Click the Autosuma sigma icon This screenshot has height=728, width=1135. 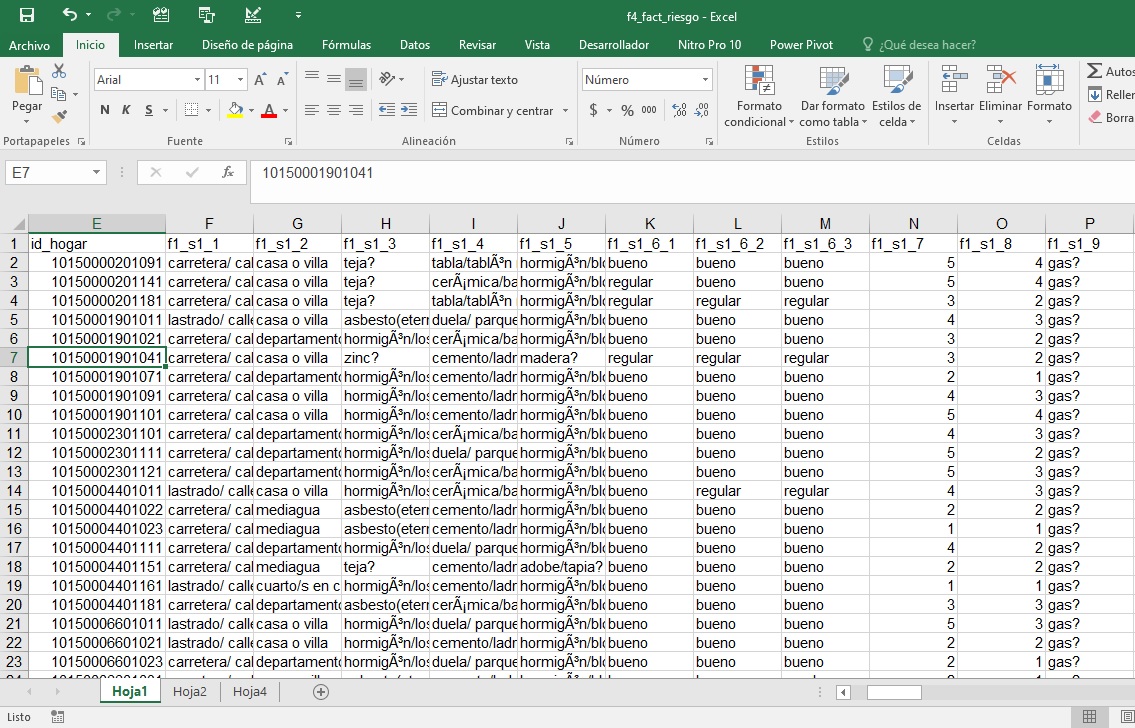tap(1094, 71)
